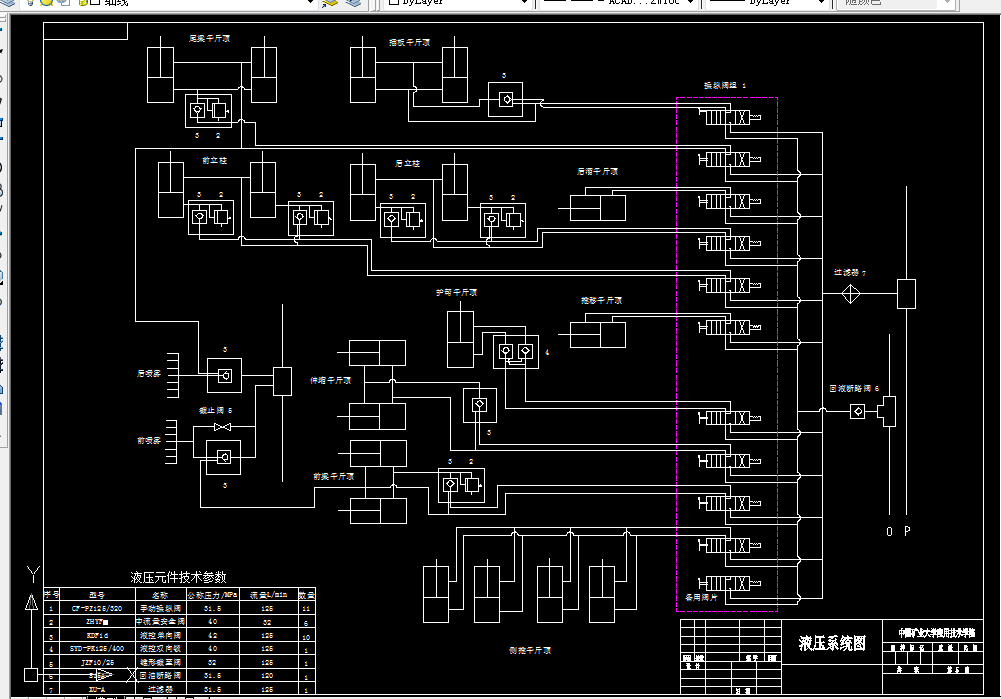Select the O port label
Screen dimensions: 1001x699
(x=889, y=531)
